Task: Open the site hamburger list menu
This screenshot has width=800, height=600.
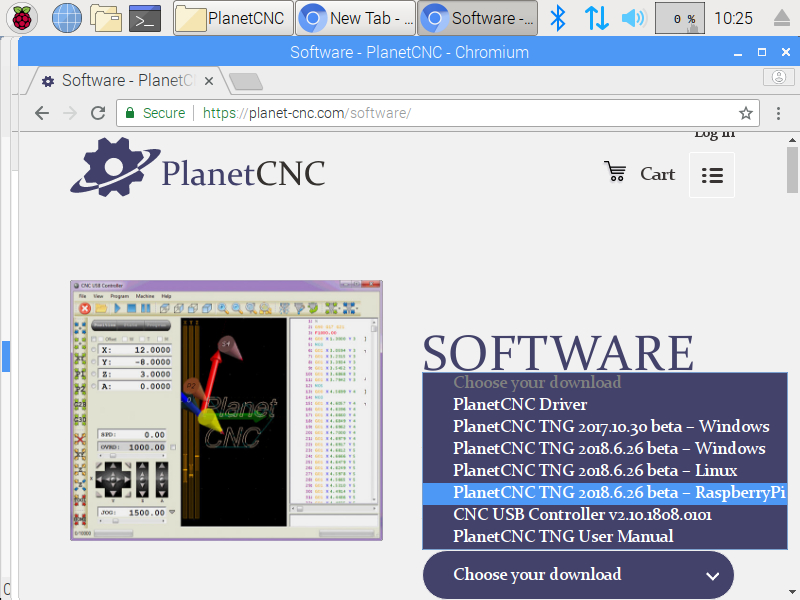Action: click(712, 175)
